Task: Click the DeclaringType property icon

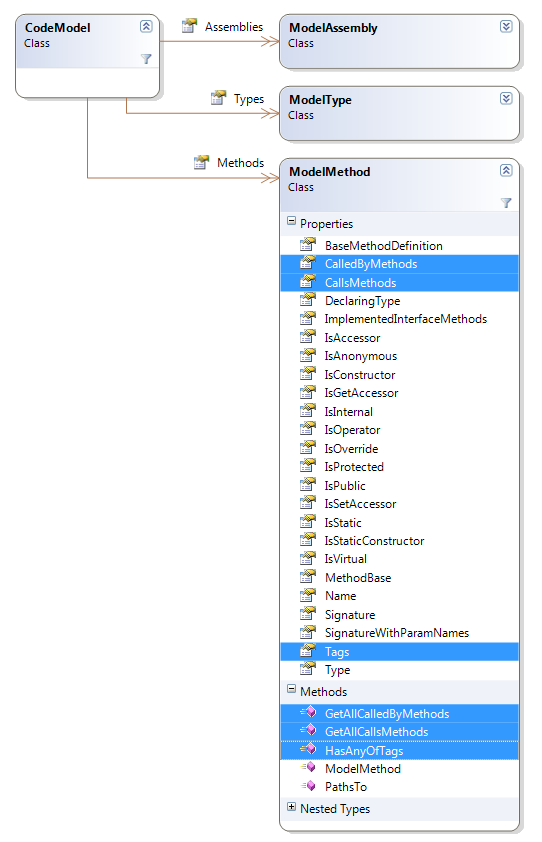Action: (308, 300)
